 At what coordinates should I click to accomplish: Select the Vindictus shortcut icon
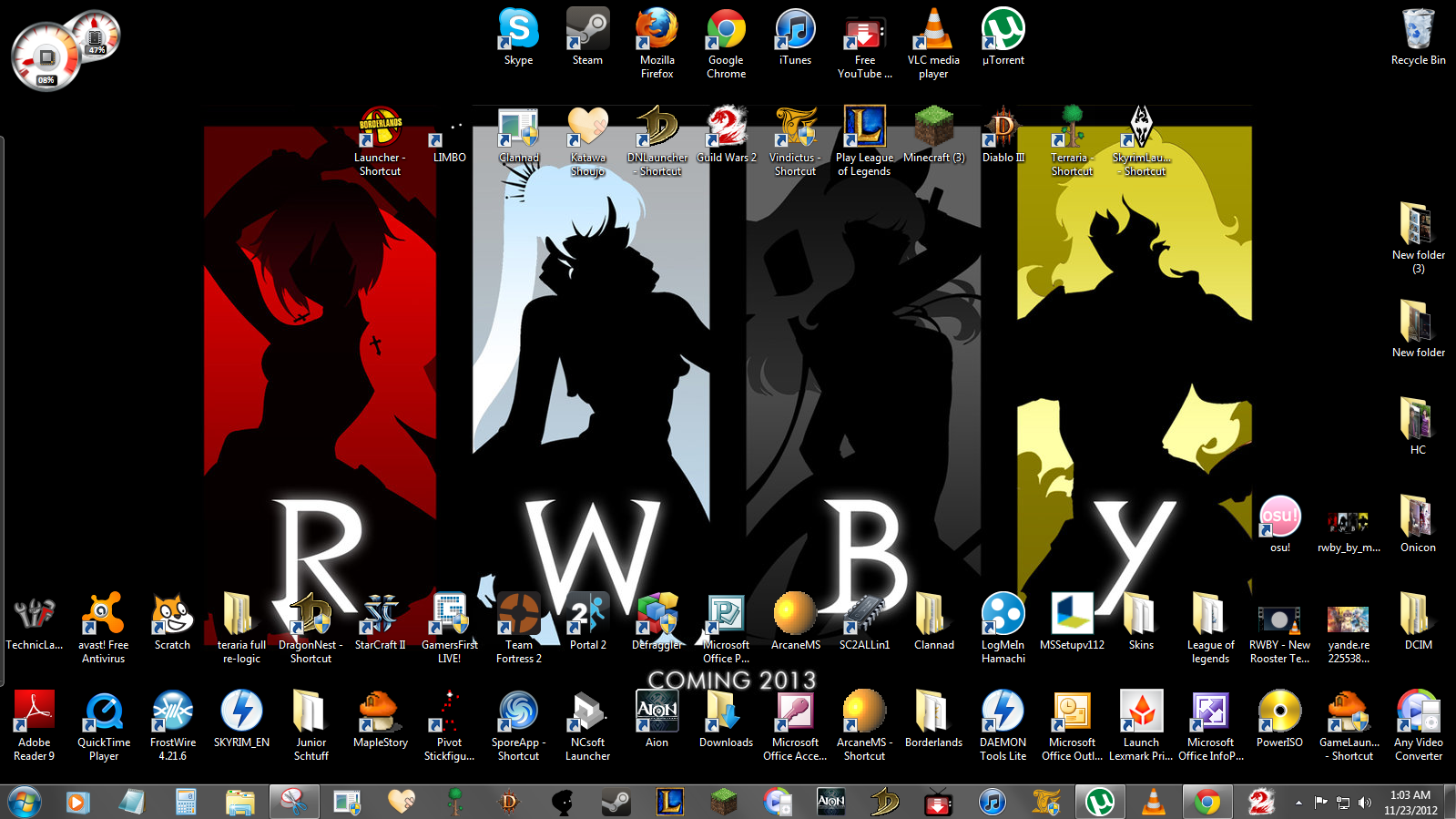795,141
